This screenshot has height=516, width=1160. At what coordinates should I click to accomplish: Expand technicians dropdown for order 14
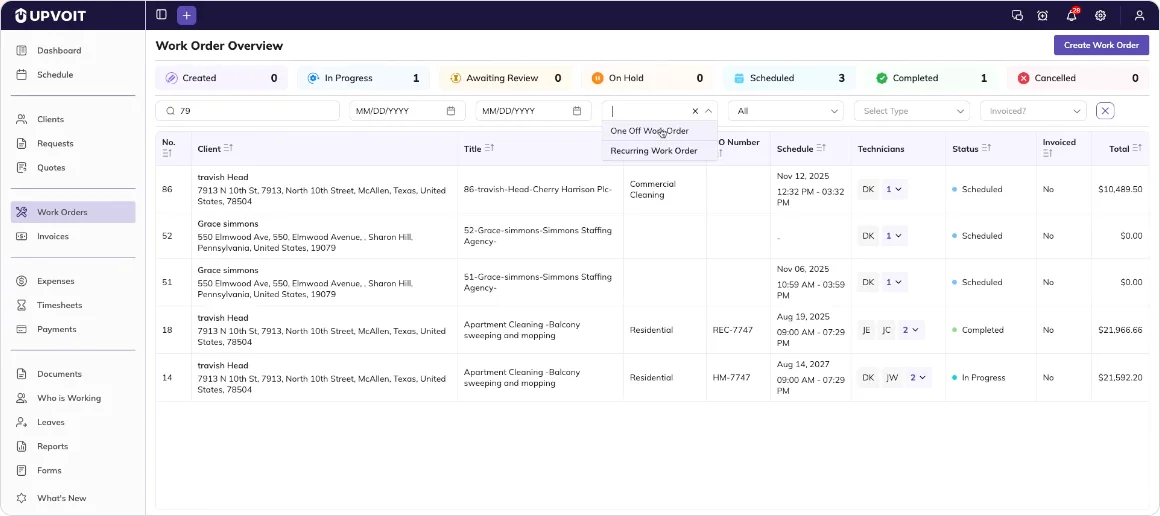pos(918,378)
